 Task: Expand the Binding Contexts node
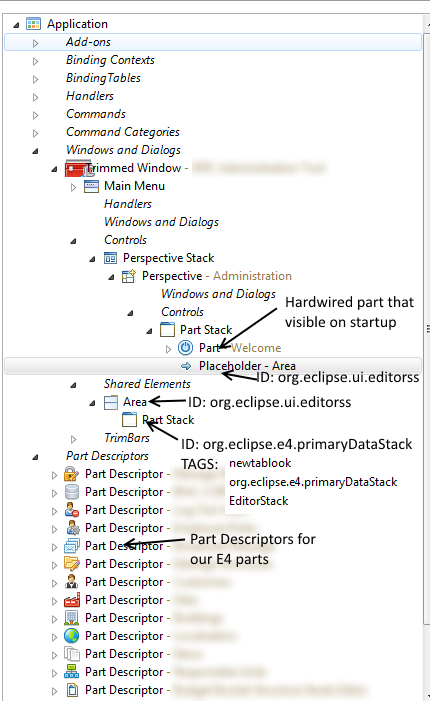pos(35,61)
